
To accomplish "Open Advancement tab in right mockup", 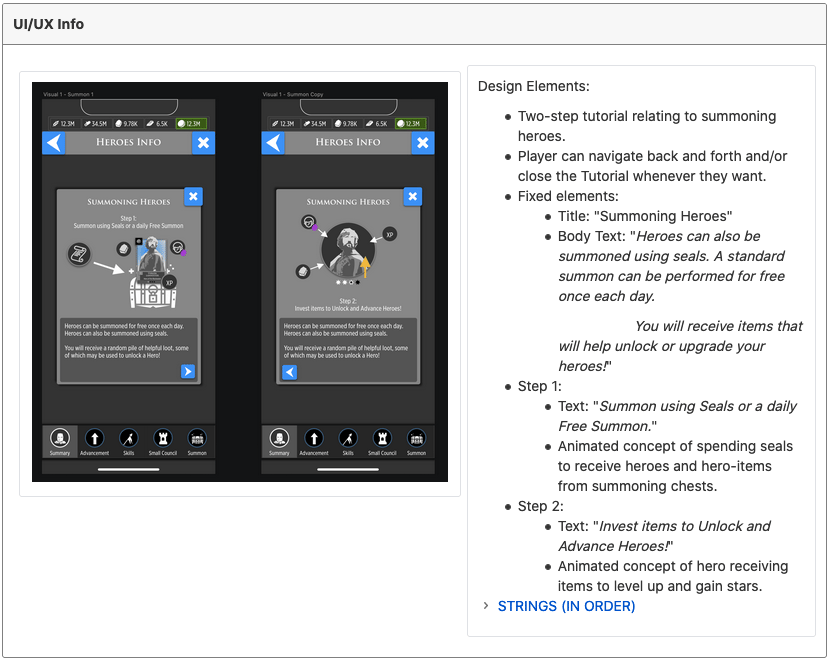I will pos(314,441).
